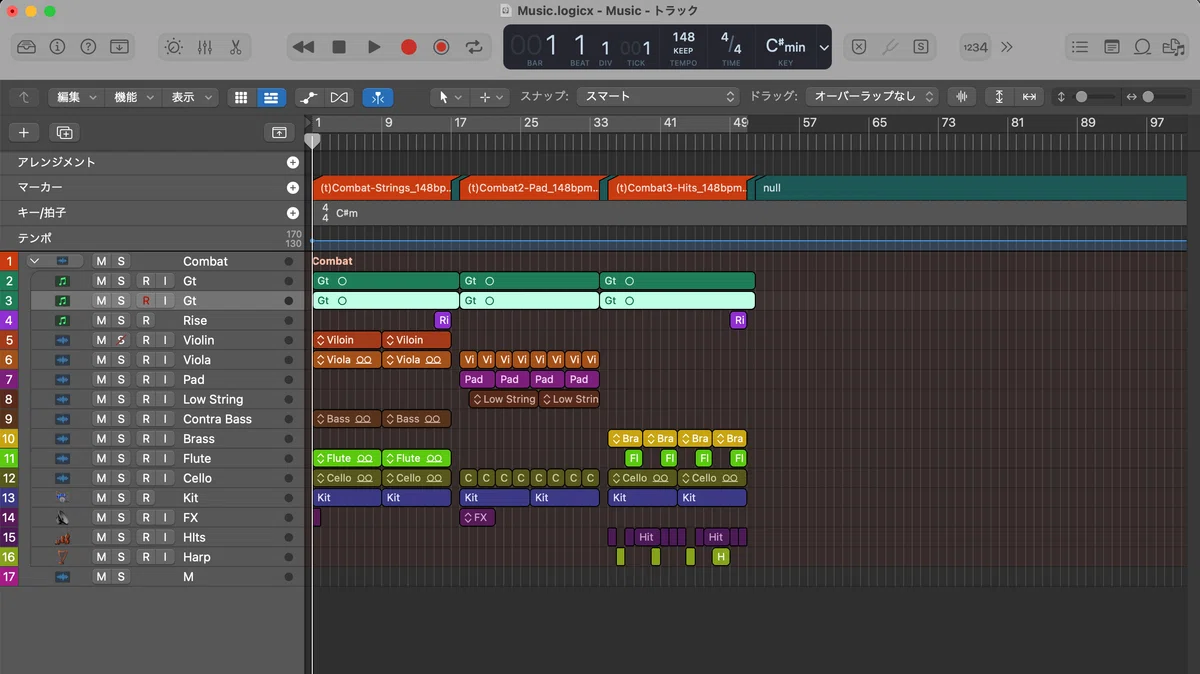Enable the waveform zoom button

pyautogui.click(x=962, y=97)
